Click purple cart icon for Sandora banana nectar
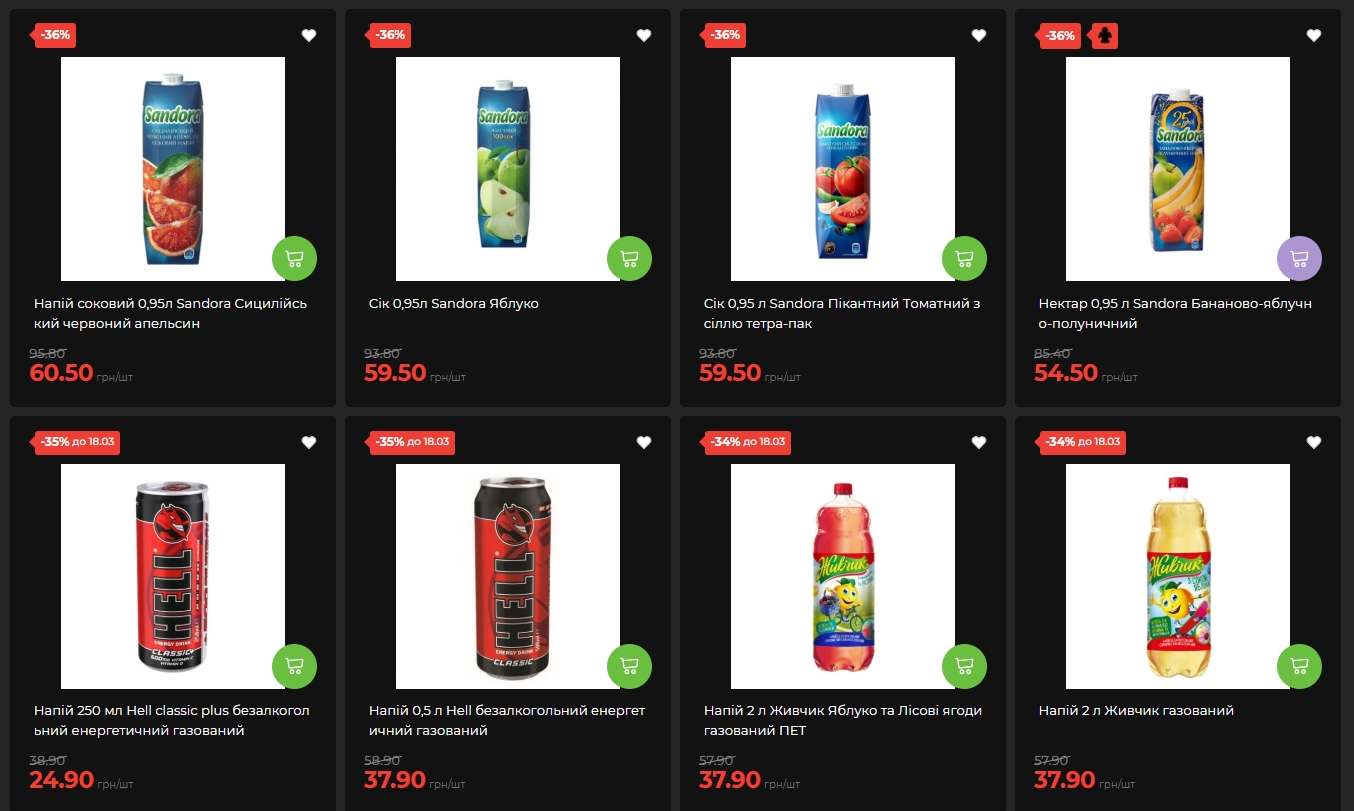Screen dimensions: 1354x811 click(x=1299, y=259)
